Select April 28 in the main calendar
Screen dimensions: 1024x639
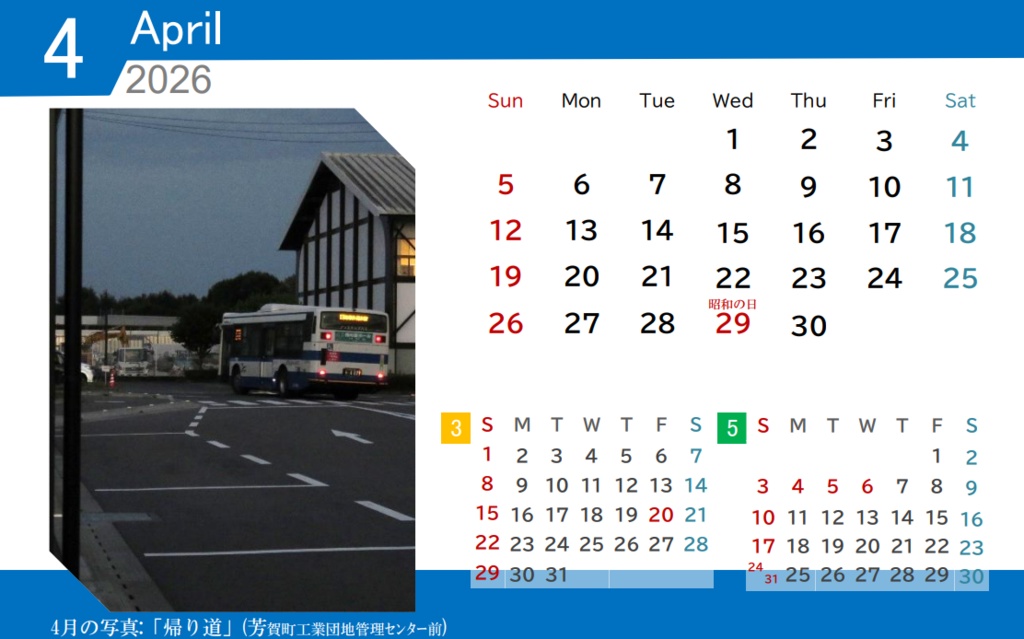657,323
